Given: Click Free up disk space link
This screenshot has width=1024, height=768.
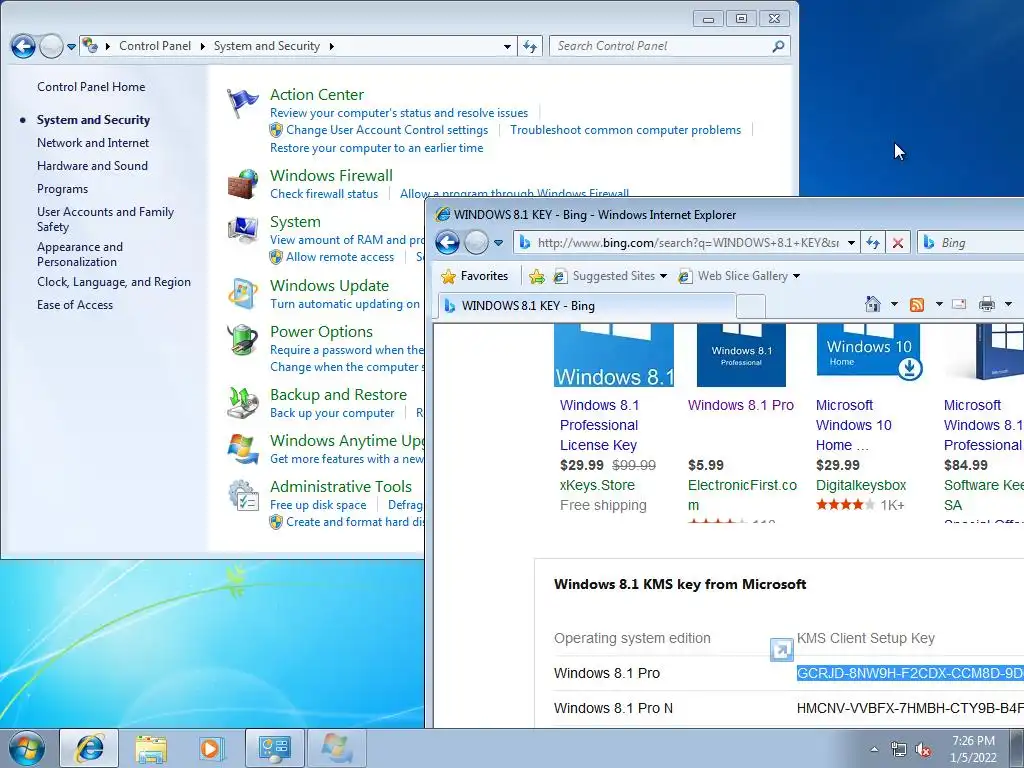Looking at the screenshot, I should 318,505.
